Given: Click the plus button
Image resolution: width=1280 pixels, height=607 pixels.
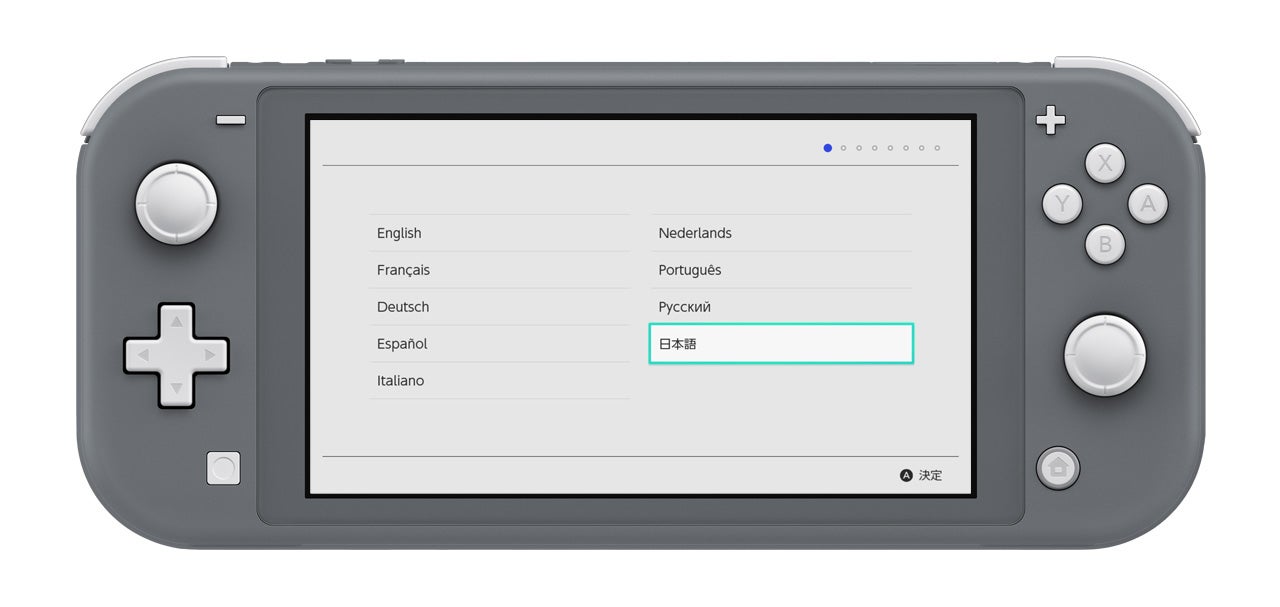Looking at the screenshot, I should (x=1050, y=120).
